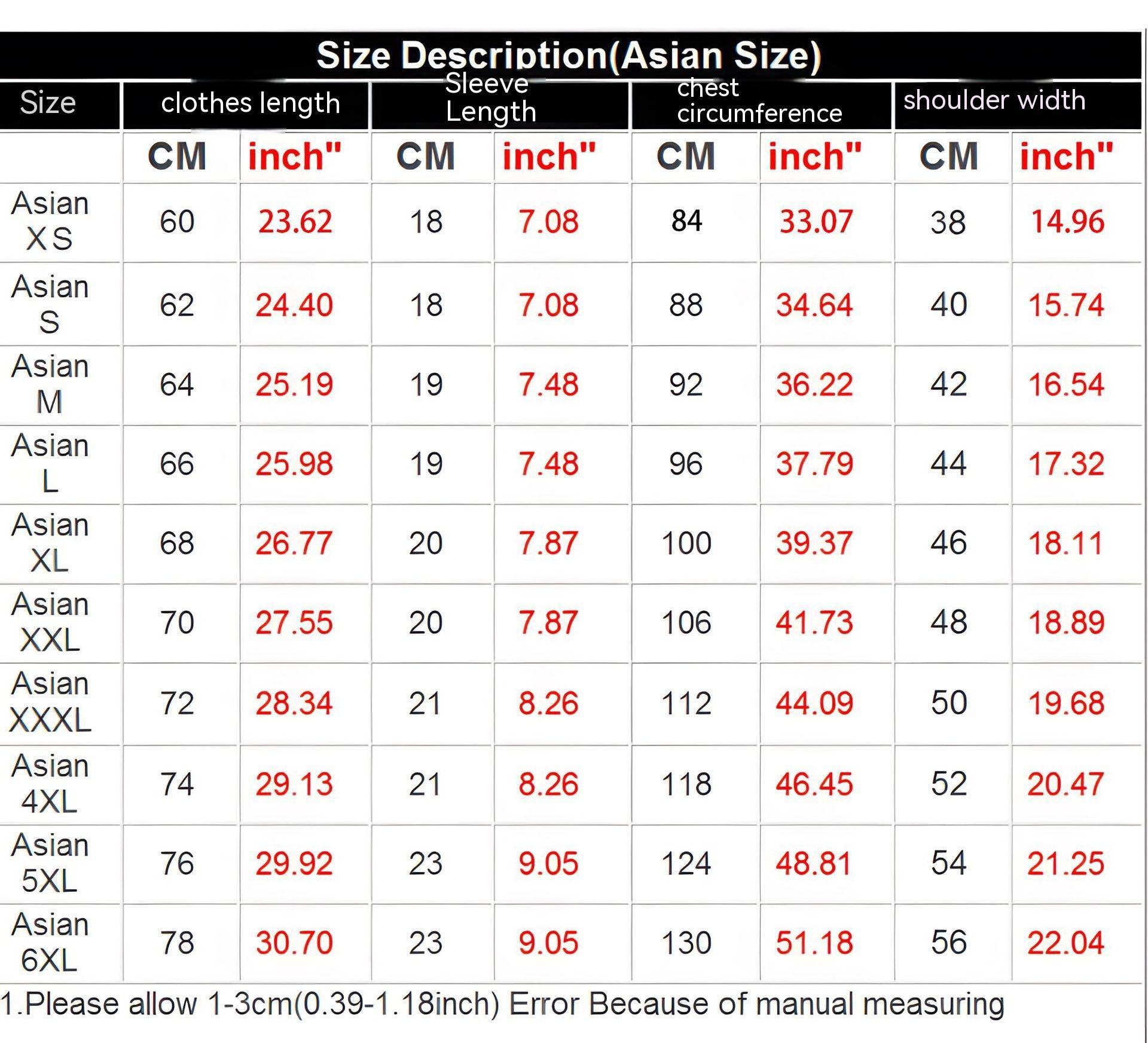The height and width of the screenshot is (1043, 1148).
Task: Select the 28.34 inch clothes length cell
Action: point(294,703)
